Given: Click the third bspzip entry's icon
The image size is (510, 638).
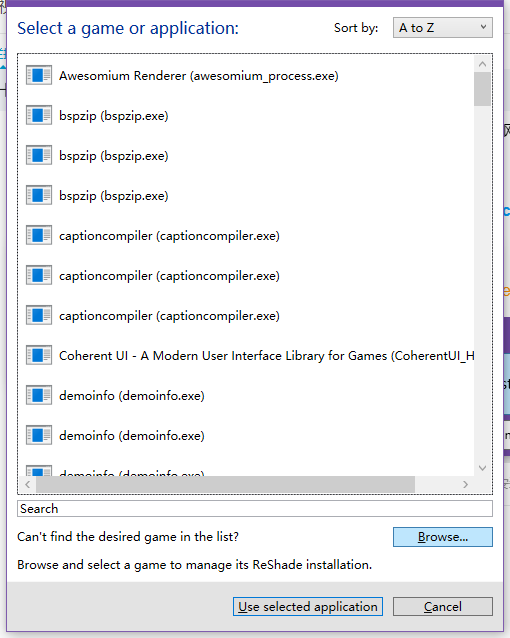Looking at the screenshot, I should coord(39,195).
